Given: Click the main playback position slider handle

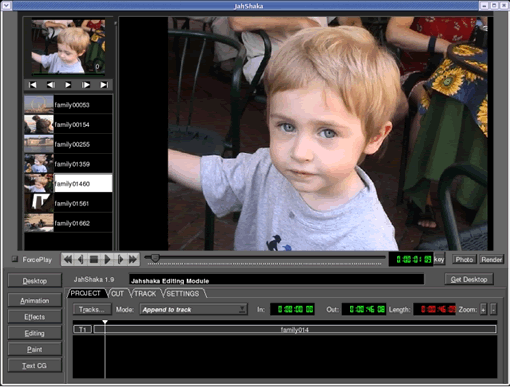Looking at the screenshot, I should click(x=155, y=257).
